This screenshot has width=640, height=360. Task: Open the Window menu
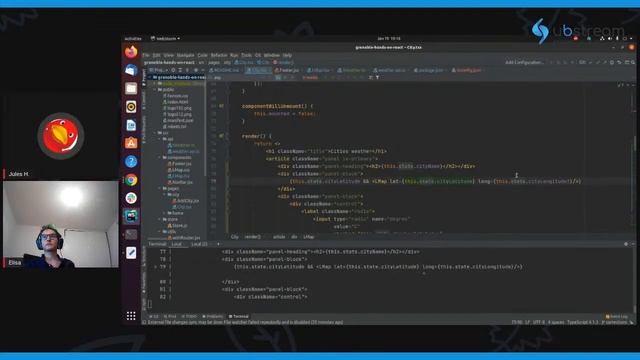pyautogui.click(x=271, y=55)
